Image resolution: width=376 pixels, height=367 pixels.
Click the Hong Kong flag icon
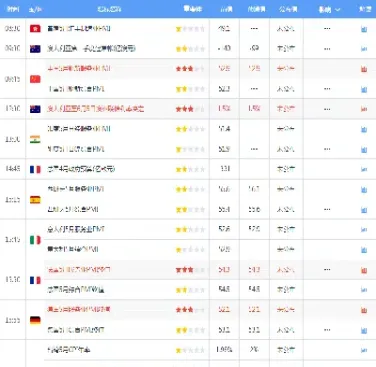pyautogui.click(x=35, y=29)
